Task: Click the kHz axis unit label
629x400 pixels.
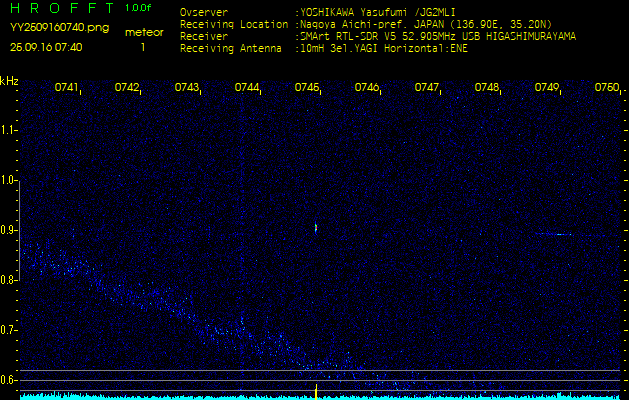Action: [9, 81]
